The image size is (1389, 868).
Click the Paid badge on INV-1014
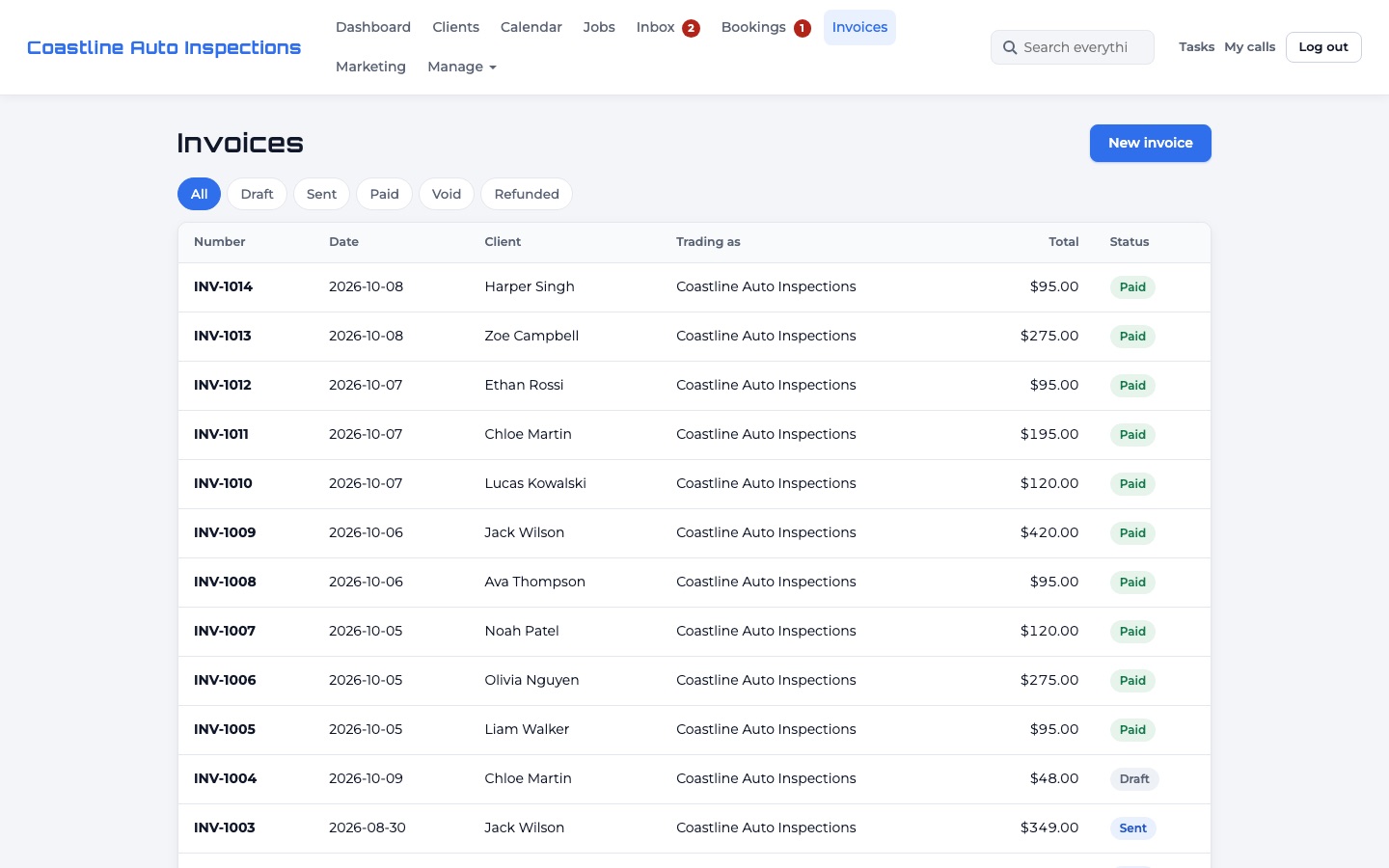[x=1132, y=287]
